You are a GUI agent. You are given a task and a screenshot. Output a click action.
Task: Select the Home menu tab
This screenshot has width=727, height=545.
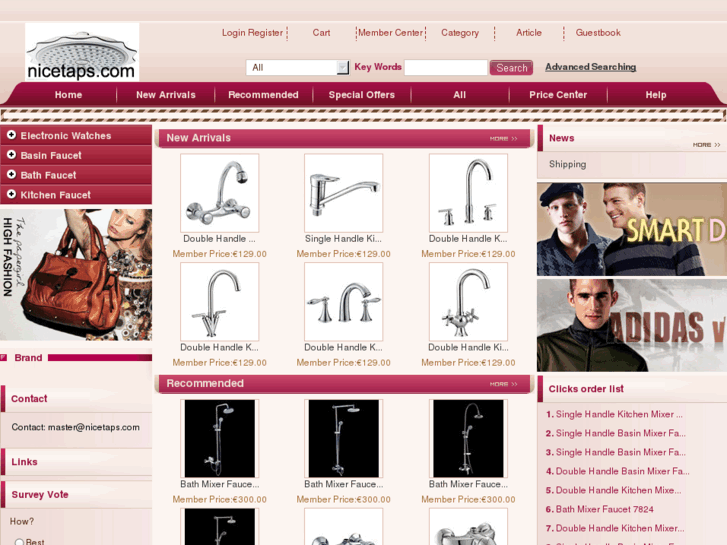[68, 95]
